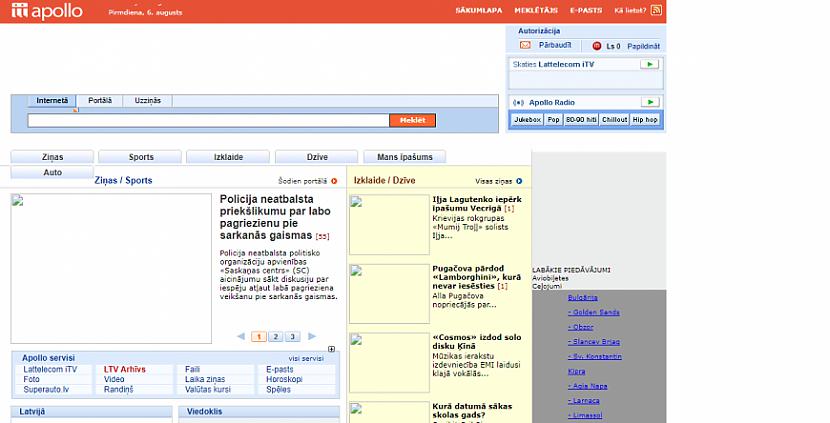This screenshot has width=830, height=423.
Task: Open the Superauto.lv service link
Action: tap(46, 389)
